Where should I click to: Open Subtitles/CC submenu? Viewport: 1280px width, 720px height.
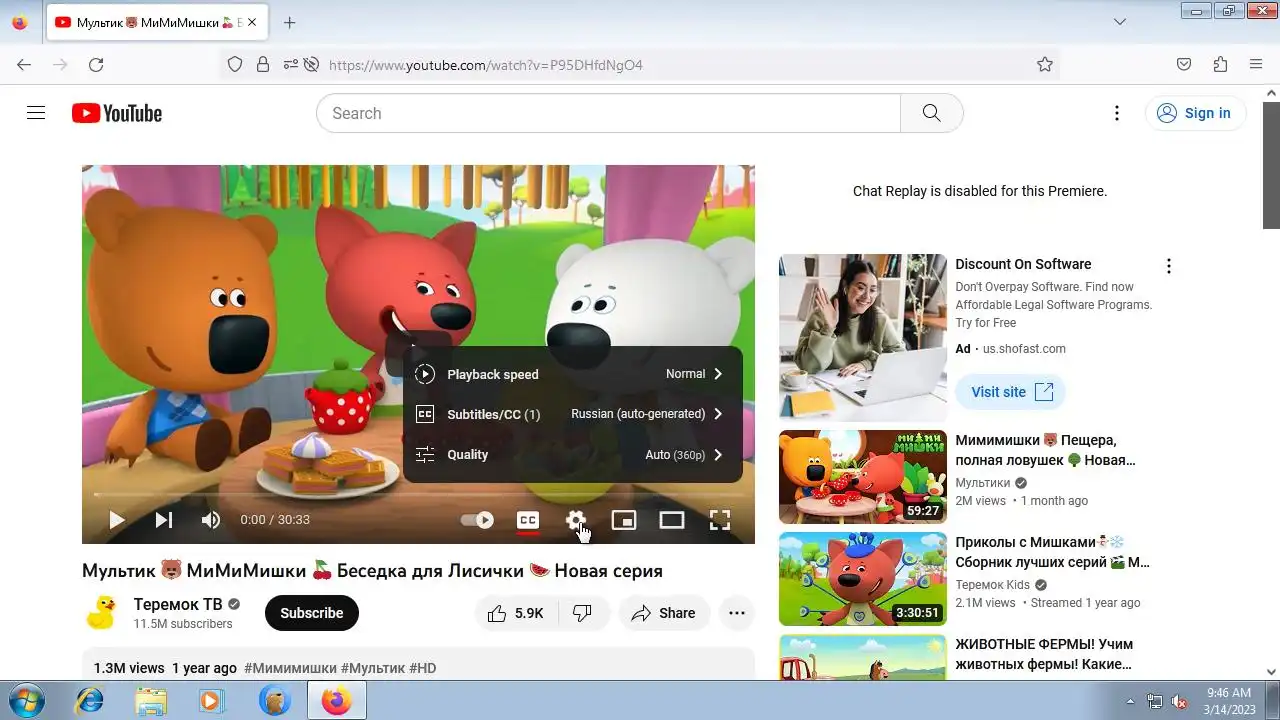click(573, 414)
